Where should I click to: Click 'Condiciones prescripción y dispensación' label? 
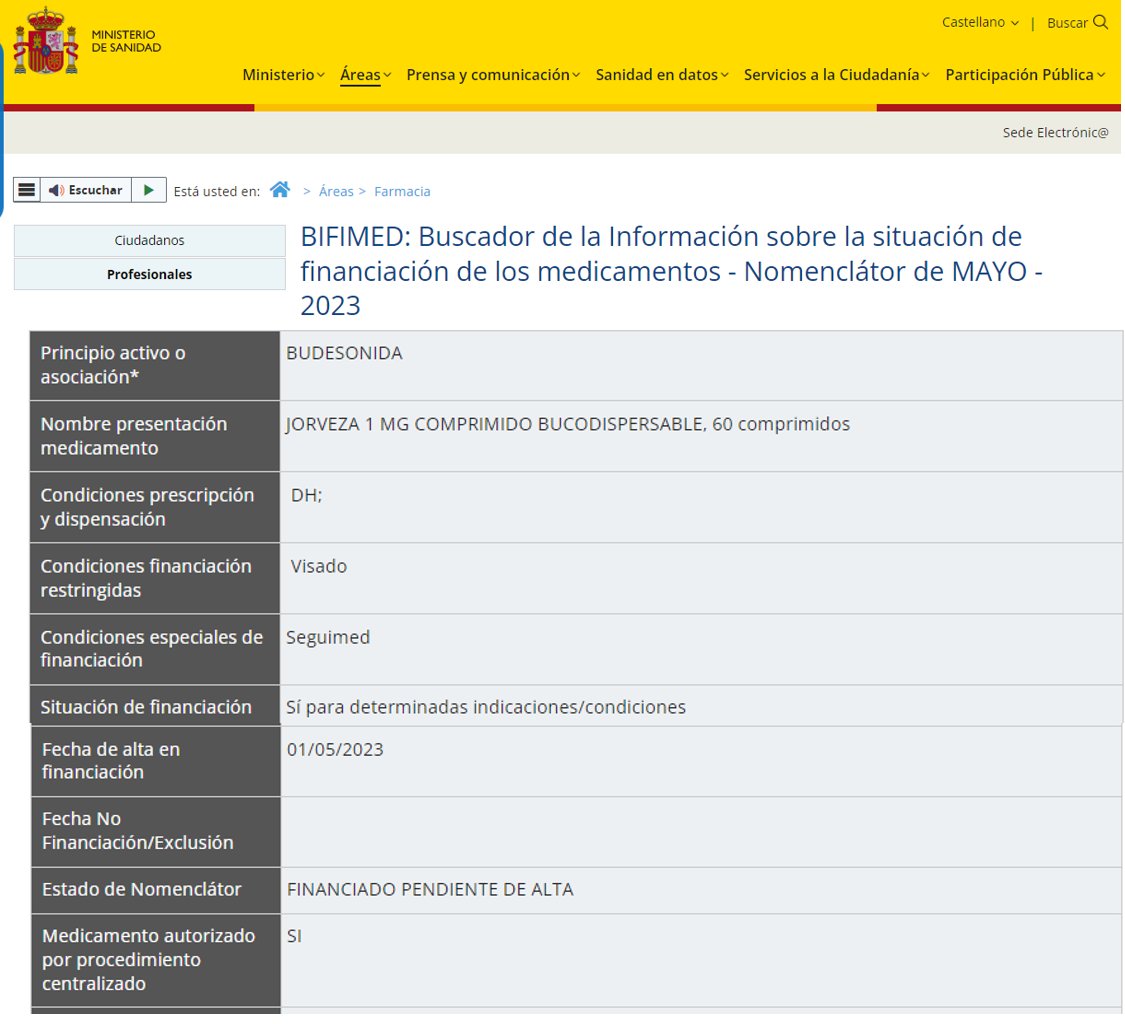pos(147,507)
